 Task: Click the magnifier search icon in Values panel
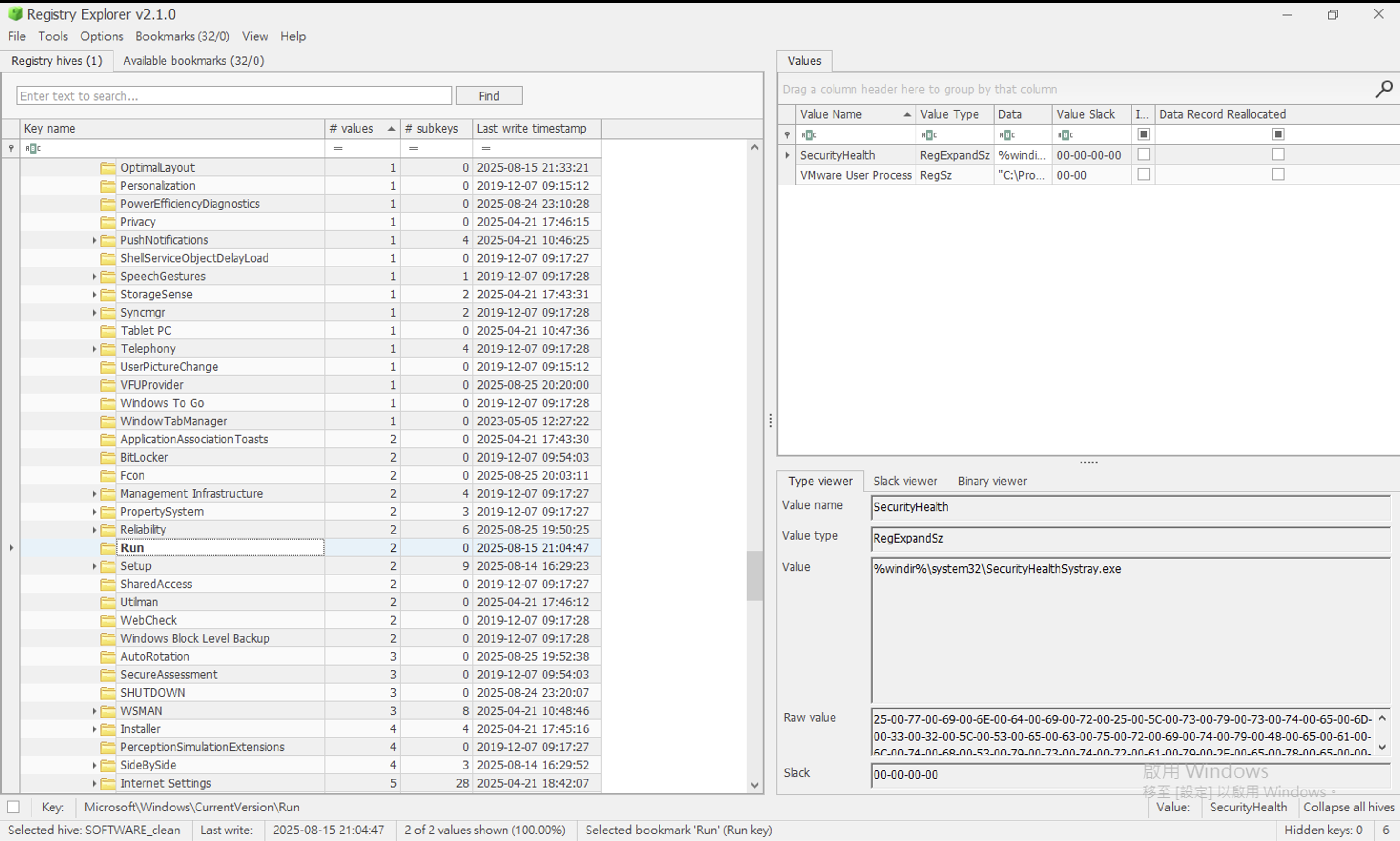[x=1384, y=89]
